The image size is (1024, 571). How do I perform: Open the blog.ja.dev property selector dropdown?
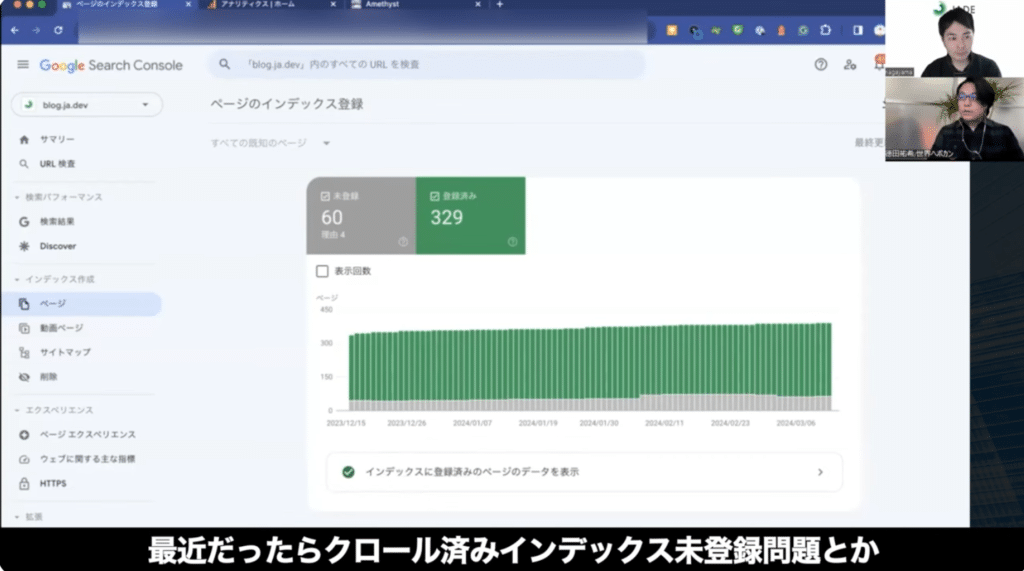tap(87, 105)
